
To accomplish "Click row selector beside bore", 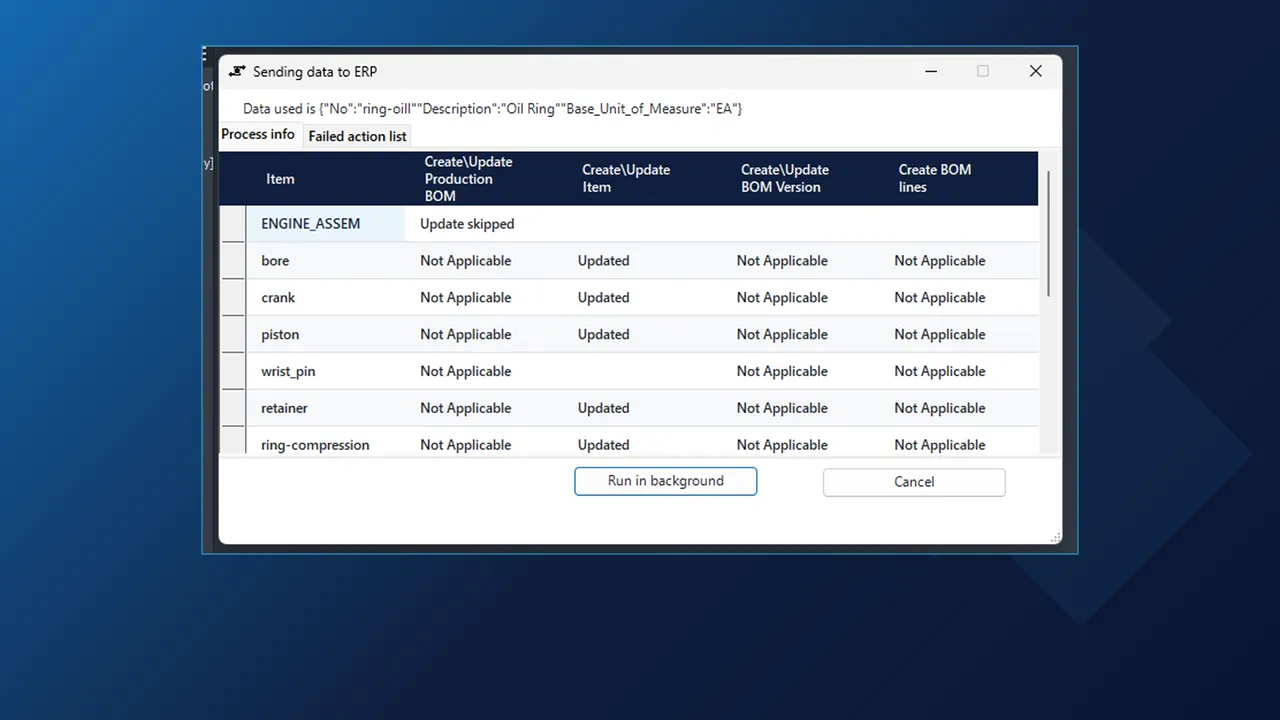I will click(232, 261).
